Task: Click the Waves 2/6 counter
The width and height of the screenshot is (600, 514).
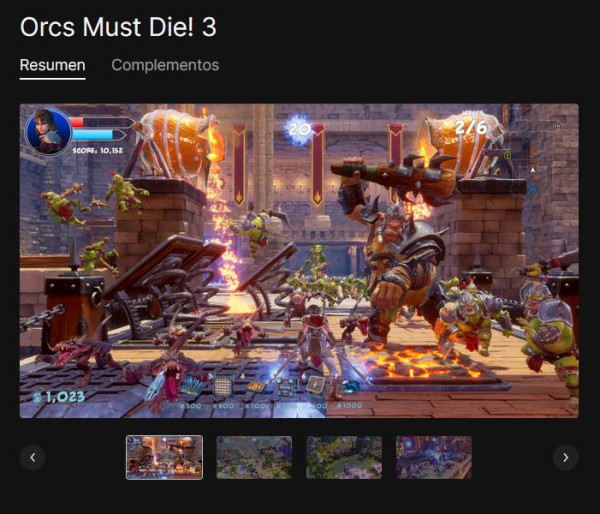Action: [471, 125]
